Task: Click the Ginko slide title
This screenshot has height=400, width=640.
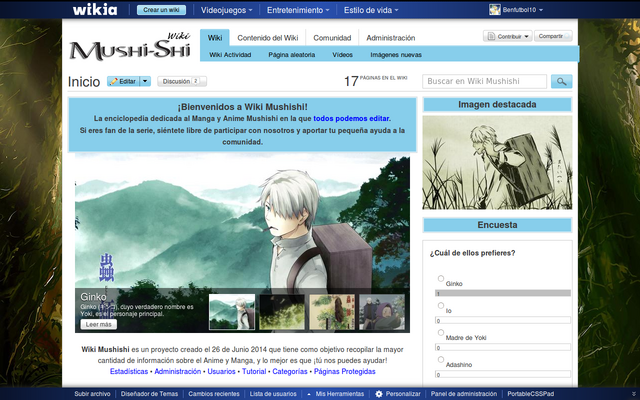Action: pyautogui.click(x=93, y=297)
